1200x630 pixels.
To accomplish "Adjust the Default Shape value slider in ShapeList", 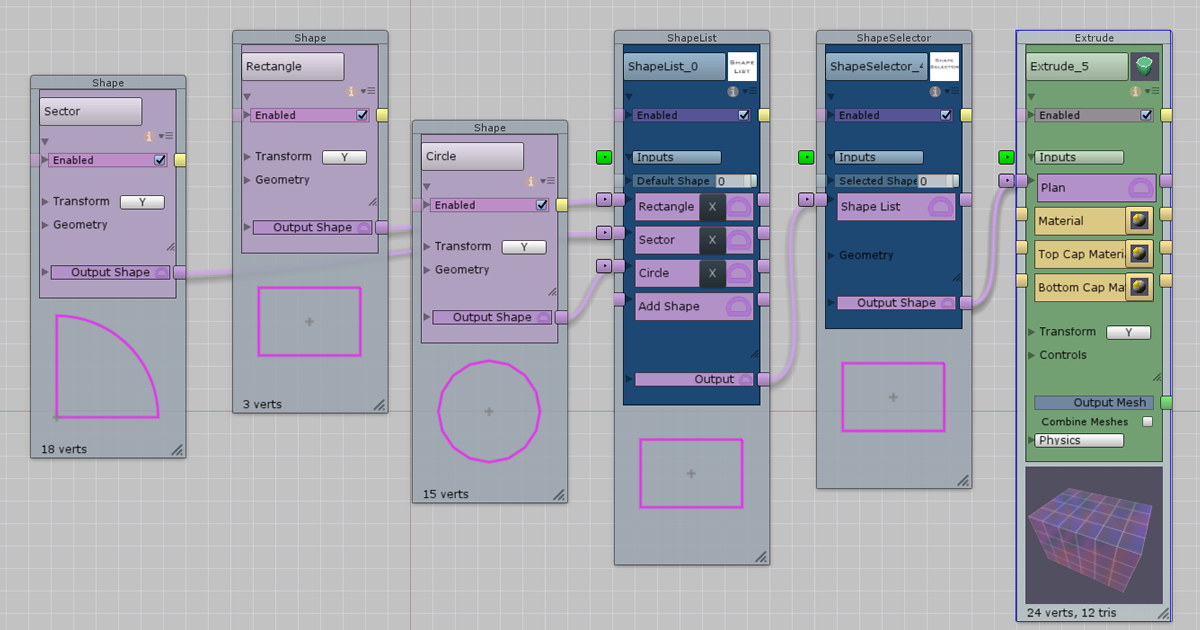I will pyautogui.click(x=736, y=181).
